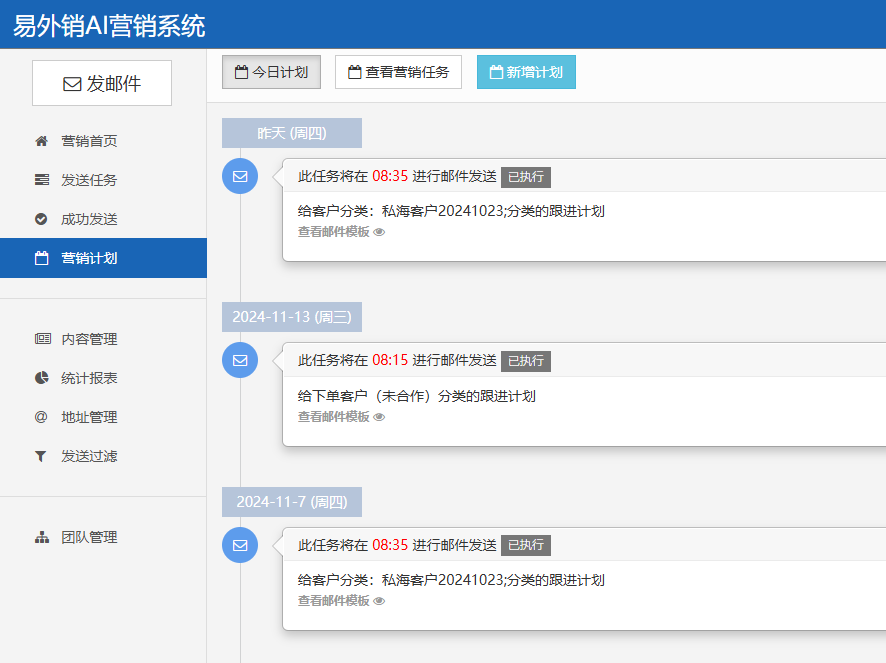Open 成功发送 sidebar item

(89, 219)
